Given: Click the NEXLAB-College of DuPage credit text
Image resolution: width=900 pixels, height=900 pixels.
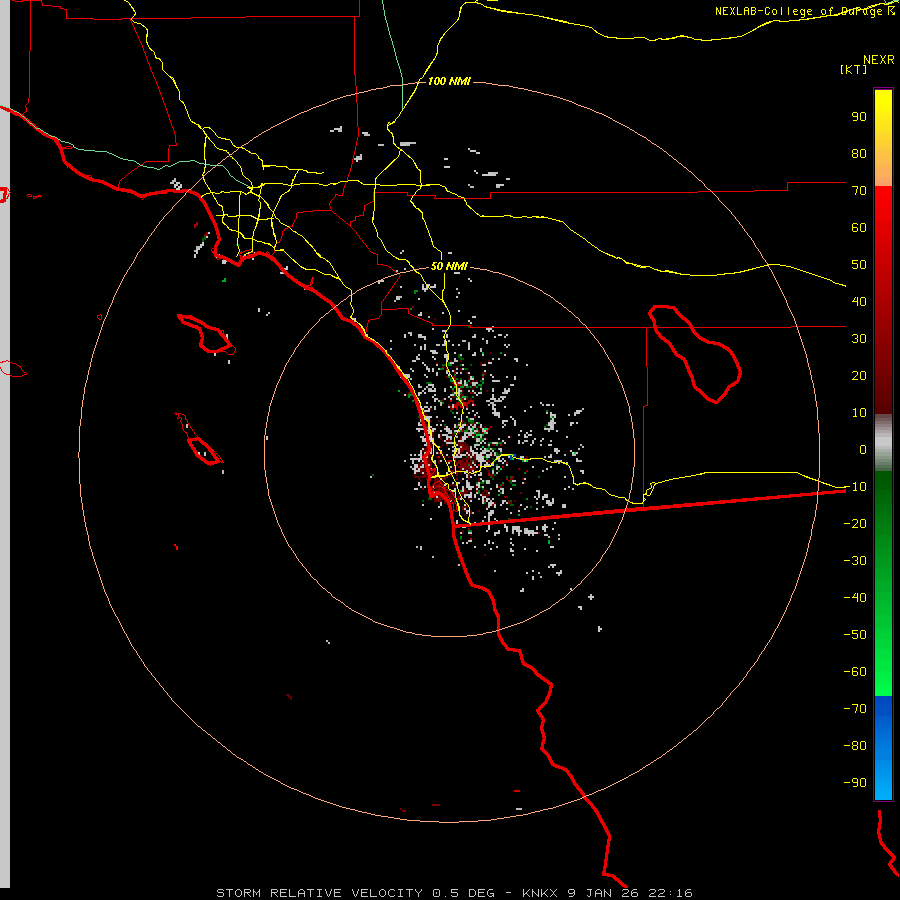Looking at the screenshot, I should 805,11.
